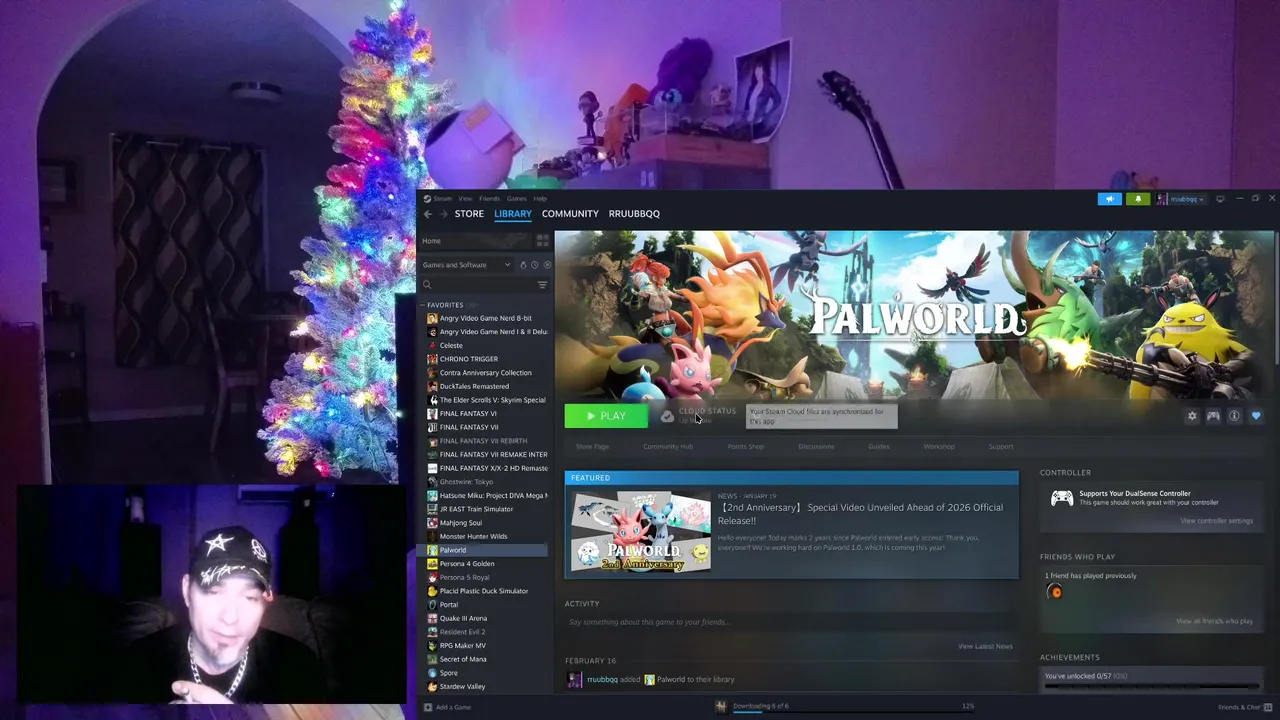
Task: Switch to the Store tab
Action: click(x=469, y=214)
